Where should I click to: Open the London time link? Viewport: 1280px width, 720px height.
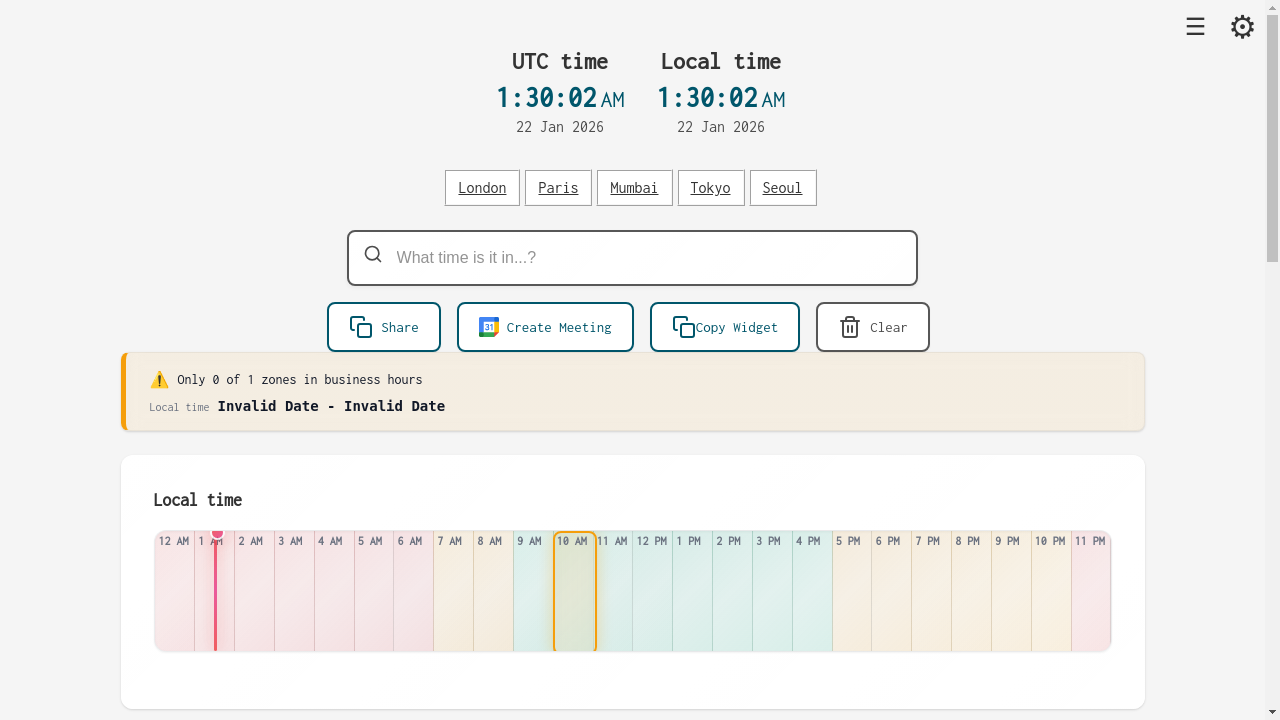tap(482, 188)
